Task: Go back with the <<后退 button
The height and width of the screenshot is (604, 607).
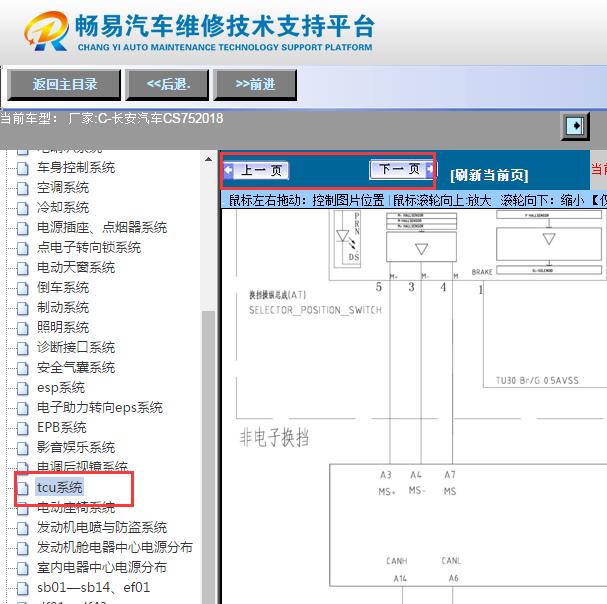Action: [167, 84]
